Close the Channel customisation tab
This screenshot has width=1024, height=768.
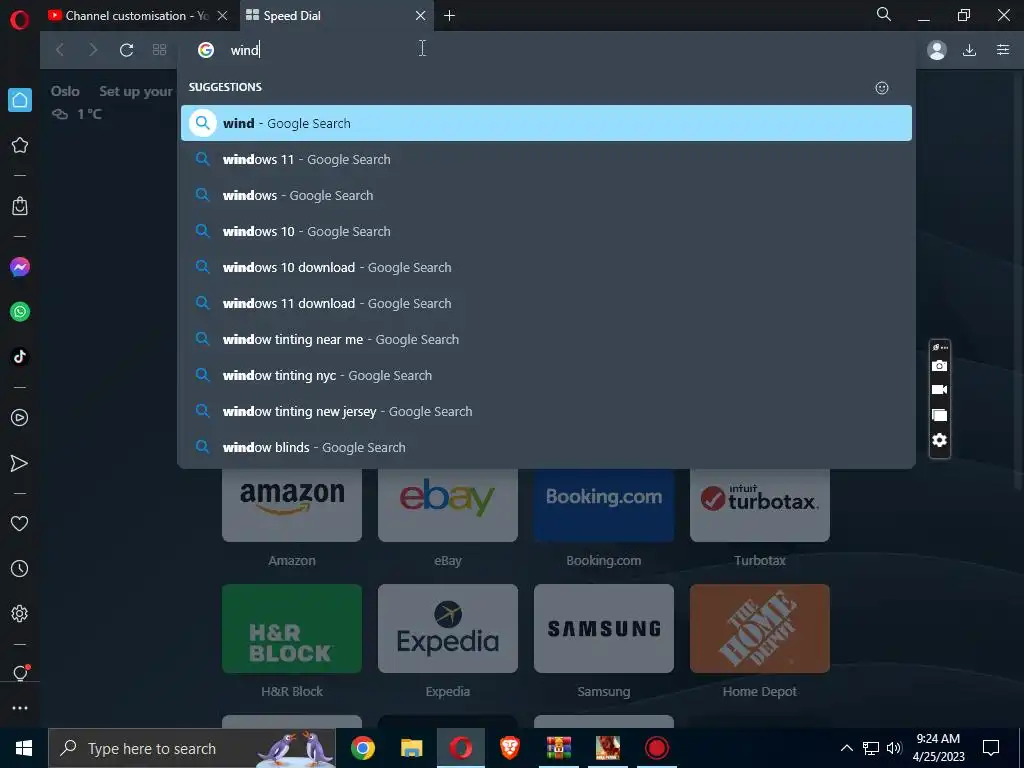222,16
